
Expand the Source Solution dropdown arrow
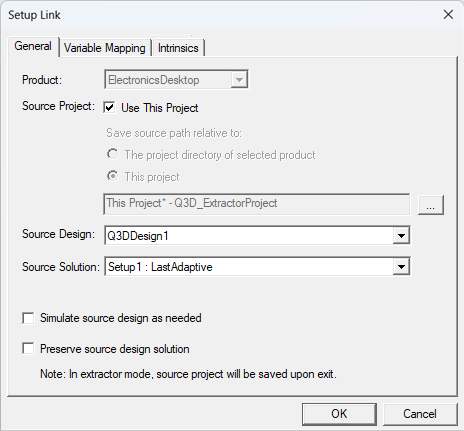click(x=401, y=267)
